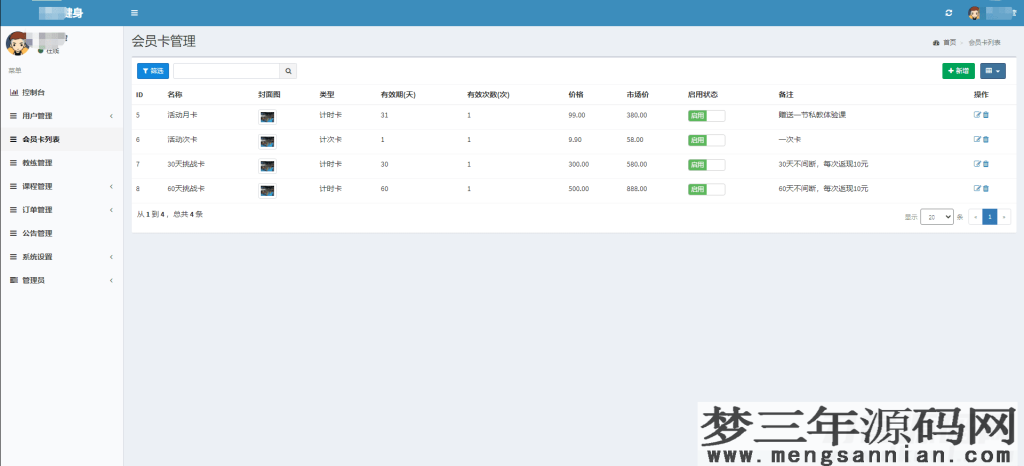Disable the 活动次卡 status switch
This screenshot has height=466, width=1024.
click(x=707, y=140)
